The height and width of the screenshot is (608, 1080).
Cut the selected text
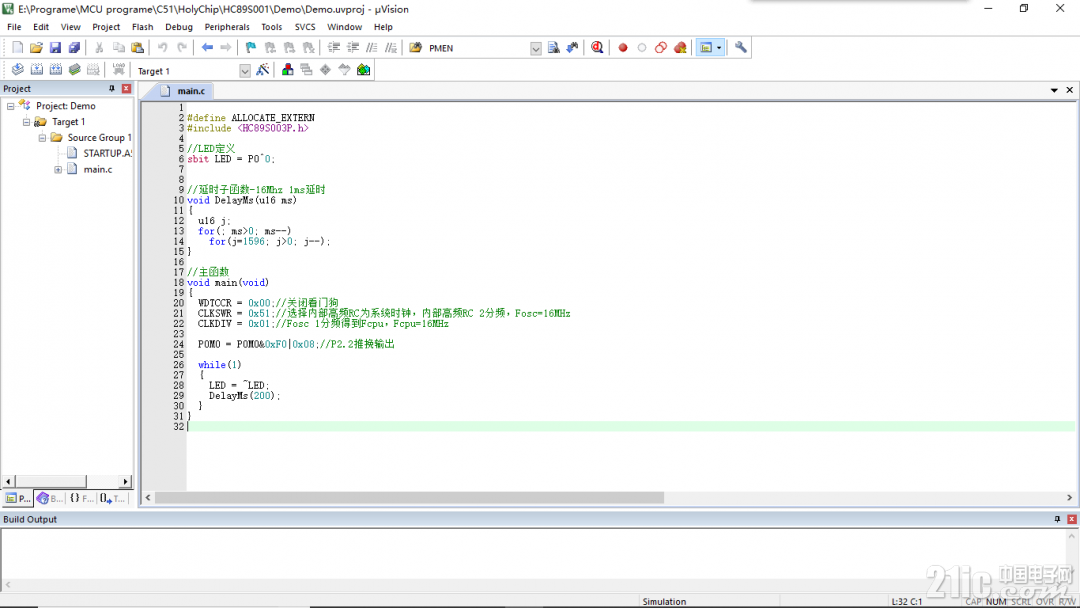click(x=99, y=48)
